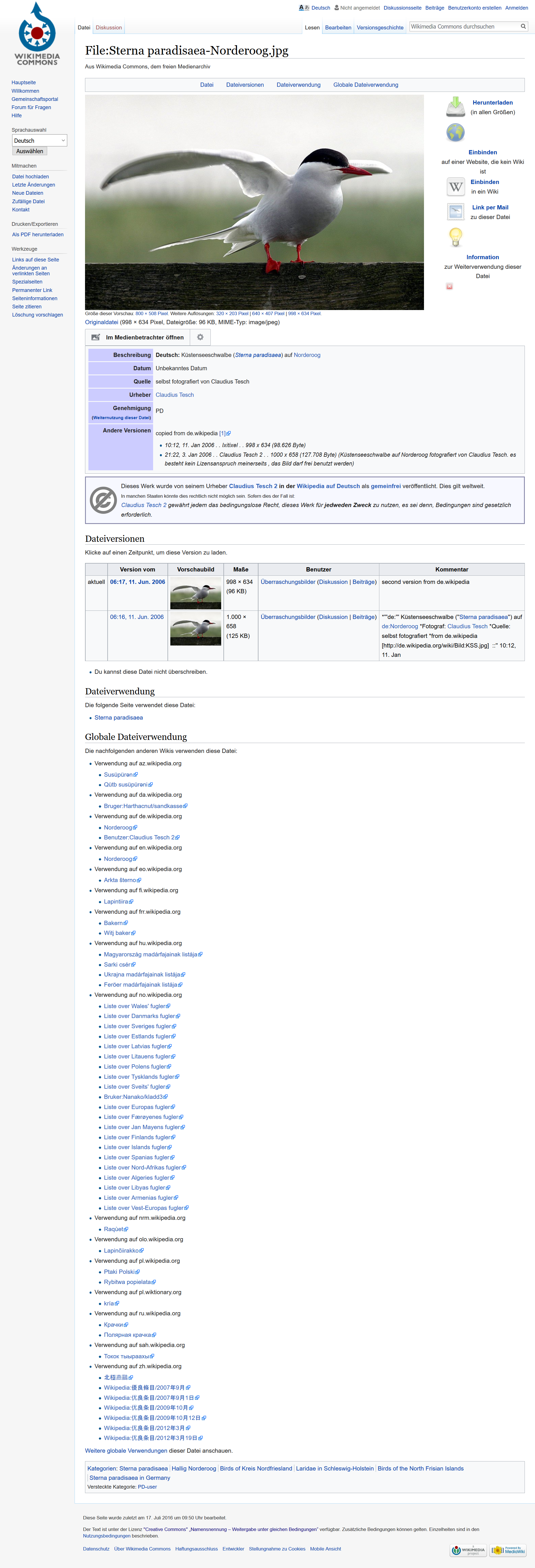Click the Wikipedia W embed icon

(455, 186)
